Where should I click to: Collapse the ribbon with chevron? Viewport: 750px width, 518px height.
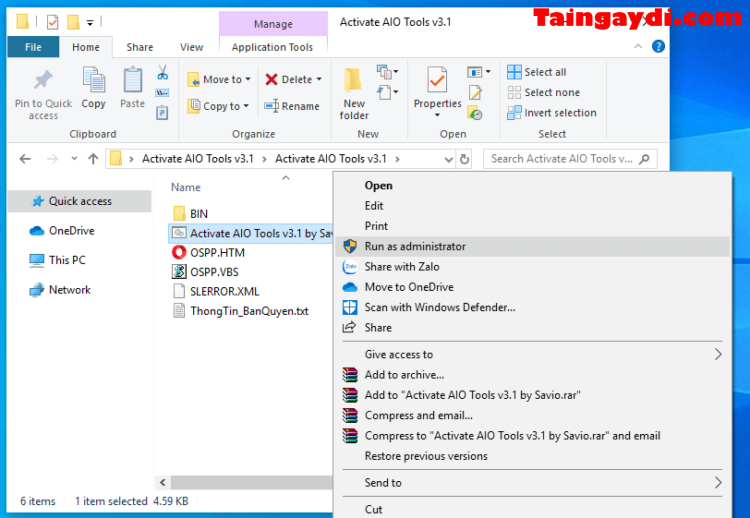(638, 46)
